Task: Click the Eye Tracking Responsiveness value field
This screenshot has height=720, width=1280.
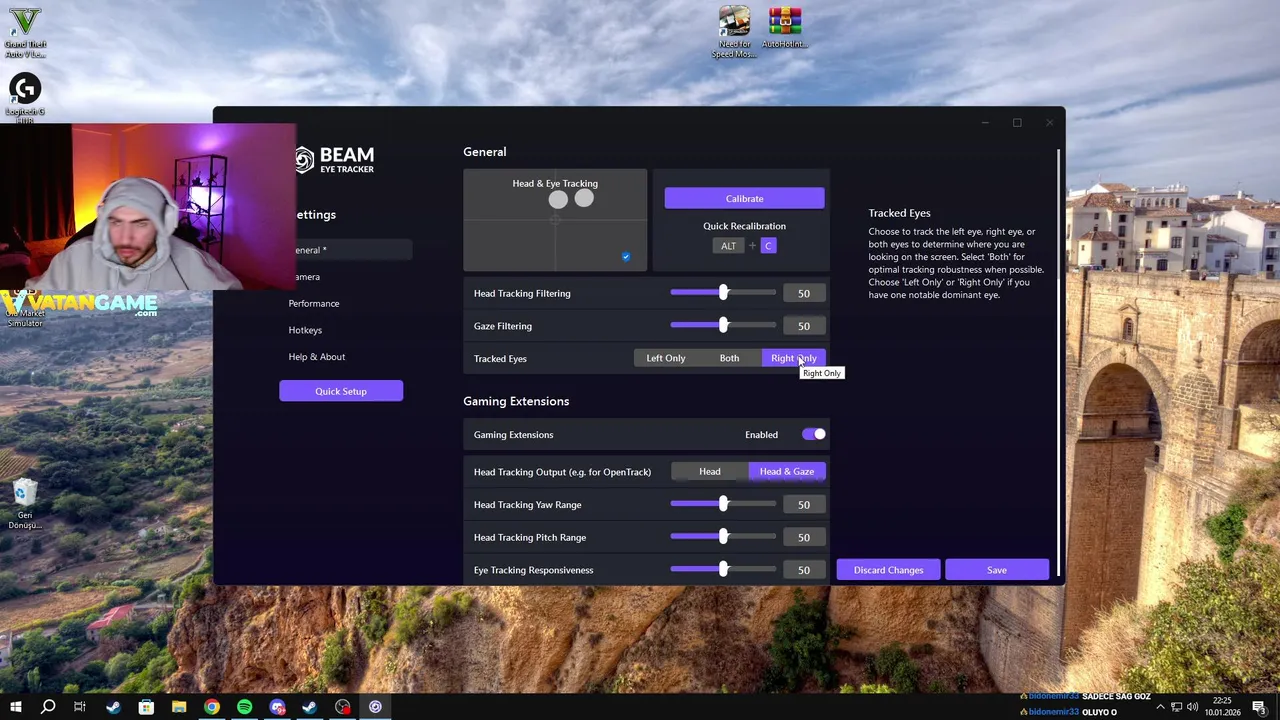Action: point(804,570)
